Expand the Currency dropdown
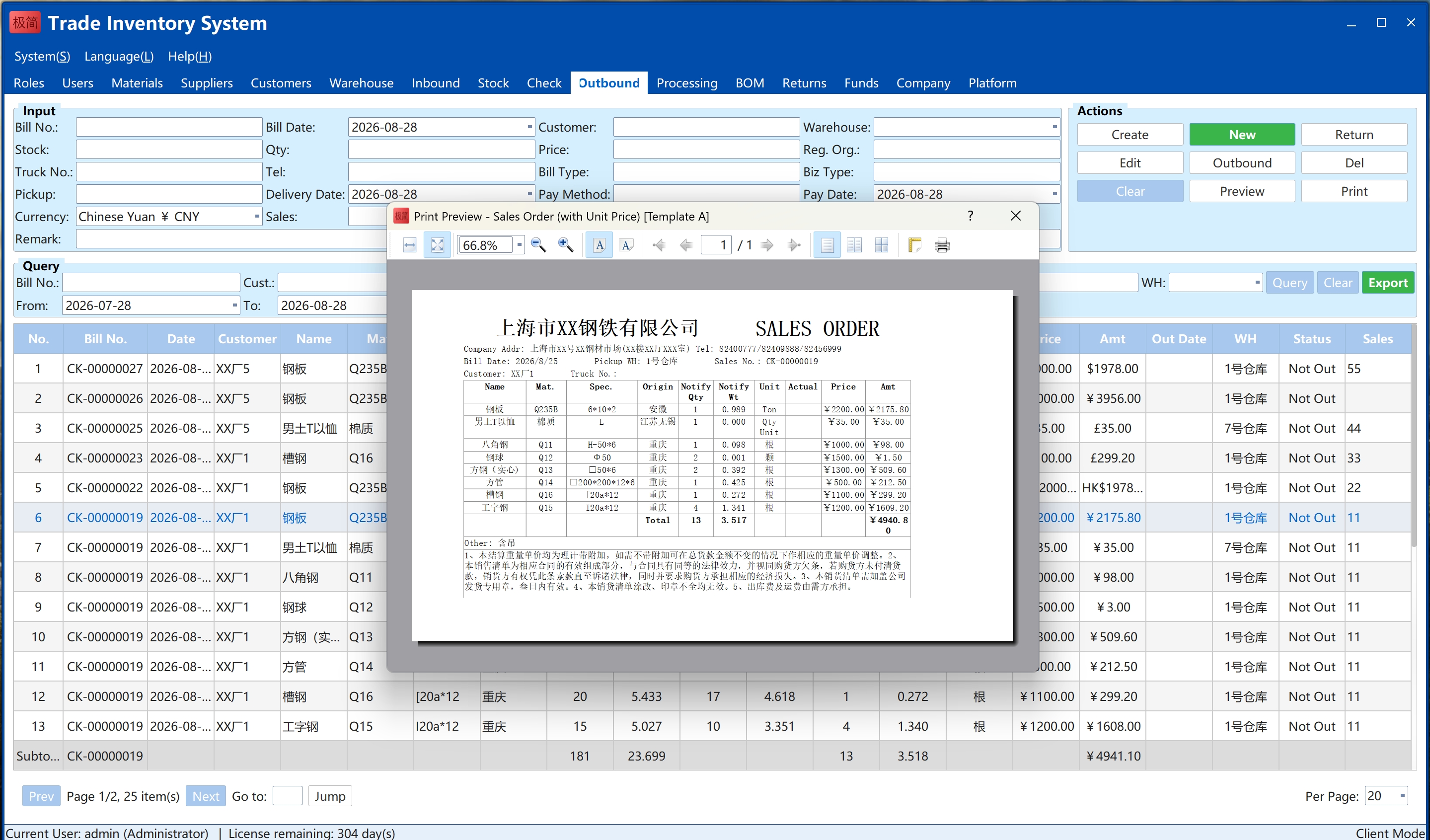 (x=256, y=216)
